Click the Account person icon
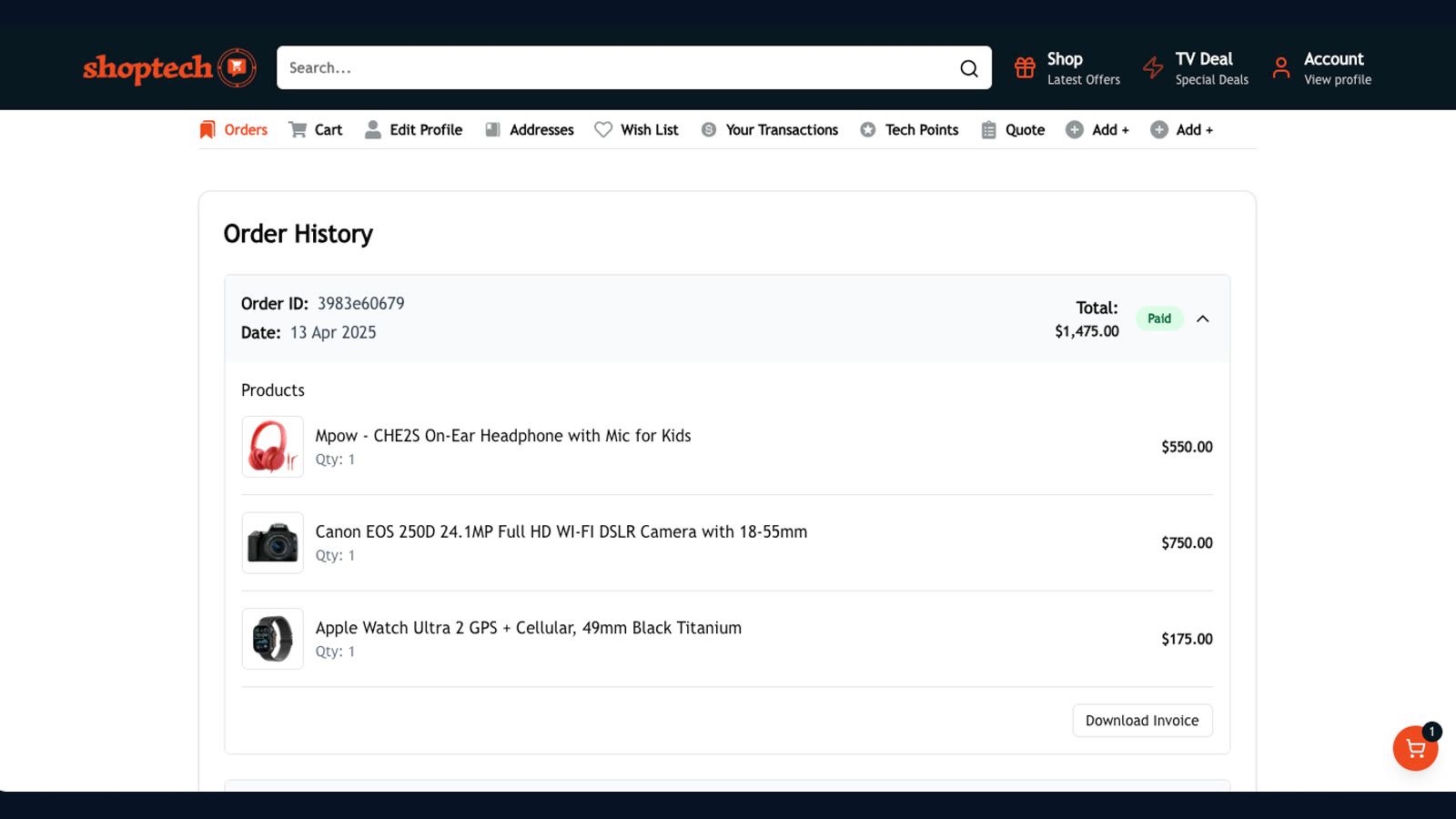 (1281, 67)
